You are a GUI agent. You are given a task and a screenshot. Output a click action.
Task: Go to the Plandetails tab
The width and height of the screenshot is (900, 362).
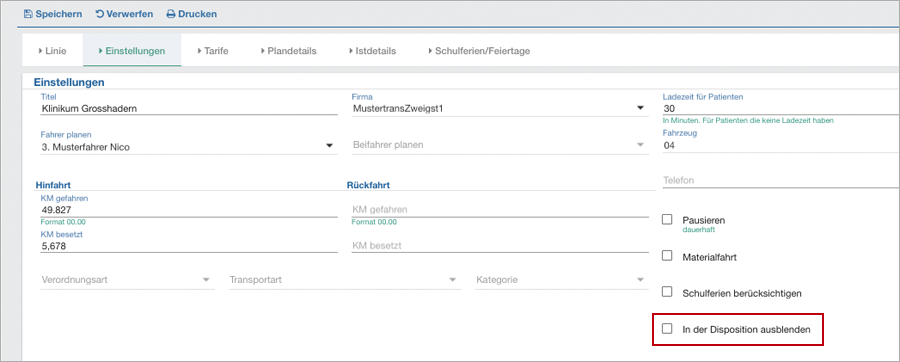[x=288, y=50]
